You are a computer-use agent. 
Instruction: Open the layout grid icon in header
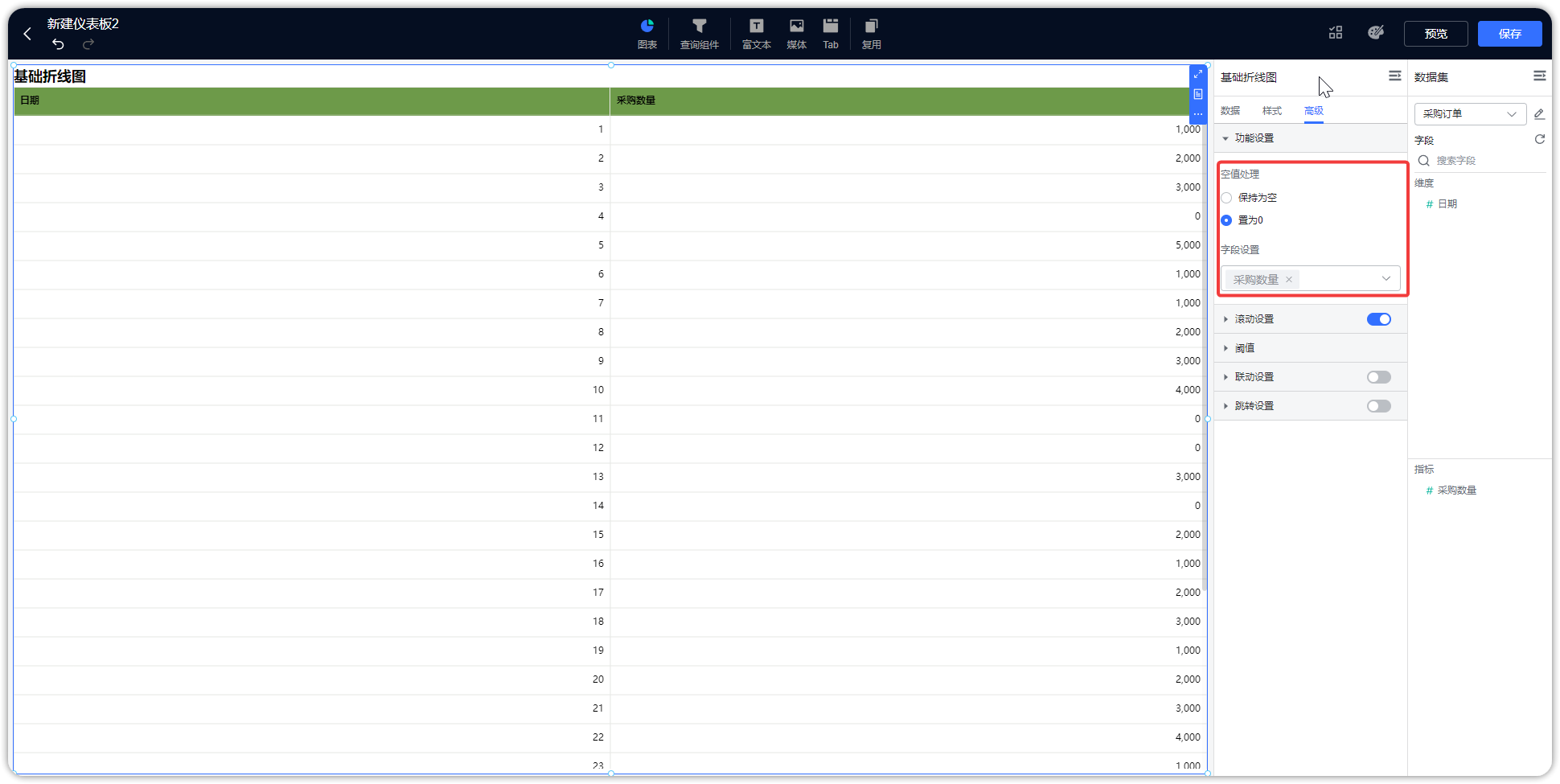point(1336,33)
